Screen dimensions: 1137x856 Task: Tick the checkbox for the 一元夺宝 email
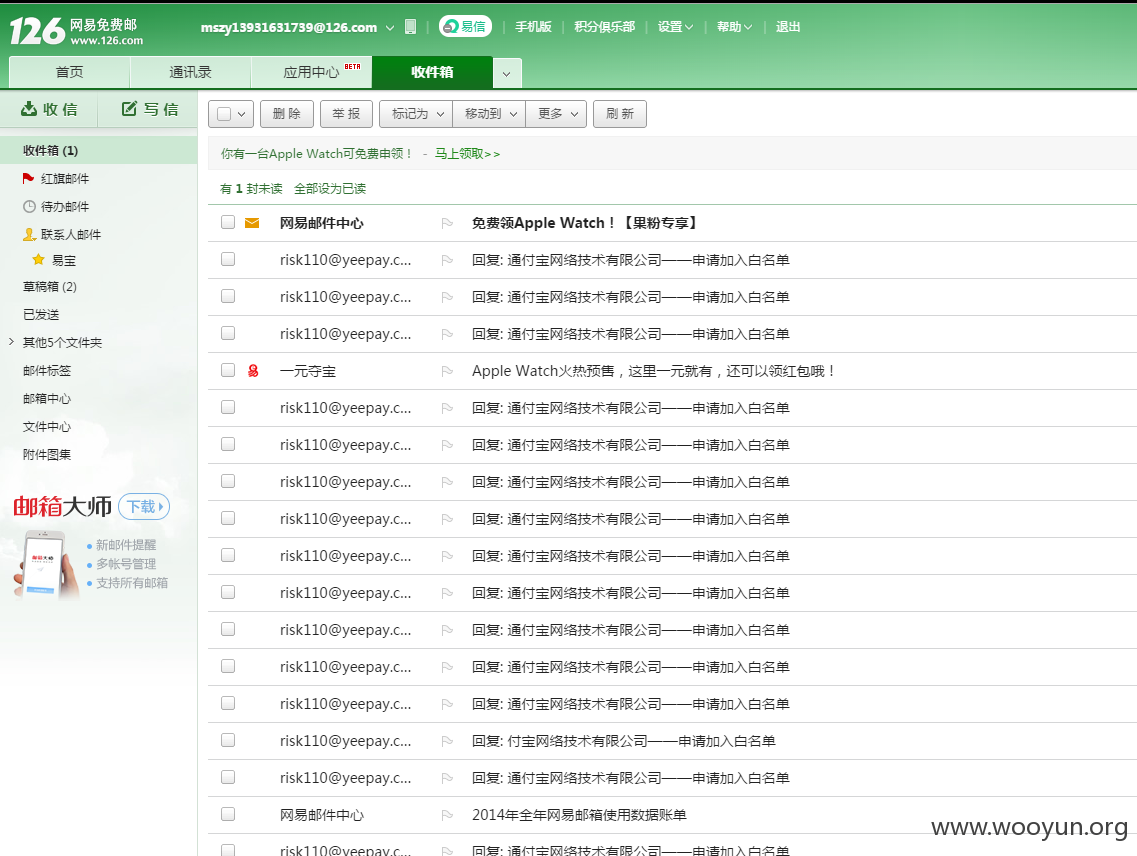click(x=228, y=370)
